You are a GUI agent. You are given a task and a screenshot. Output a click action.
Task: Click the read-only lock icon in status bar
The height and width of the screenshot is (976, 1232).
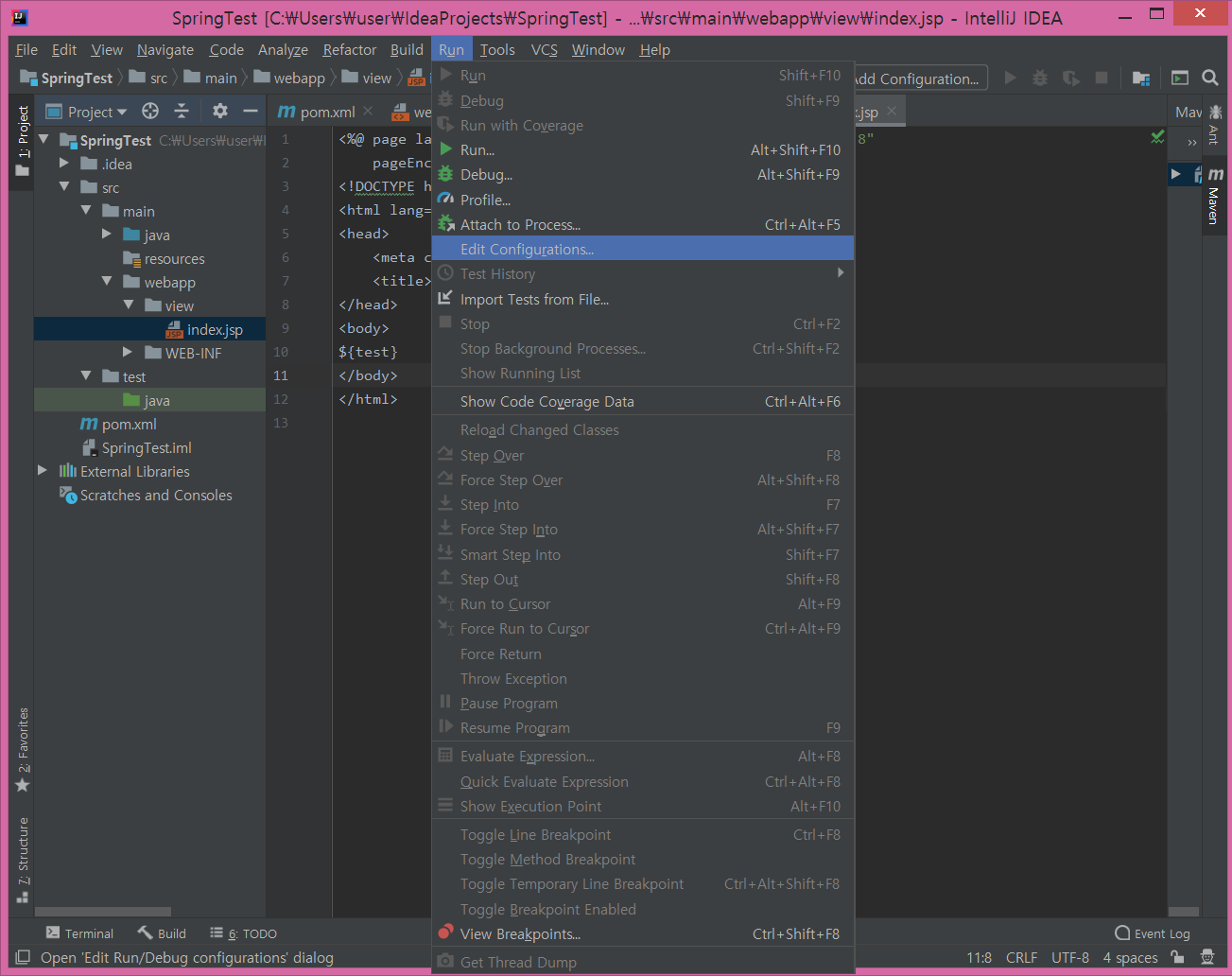[x=1177, y=957]
